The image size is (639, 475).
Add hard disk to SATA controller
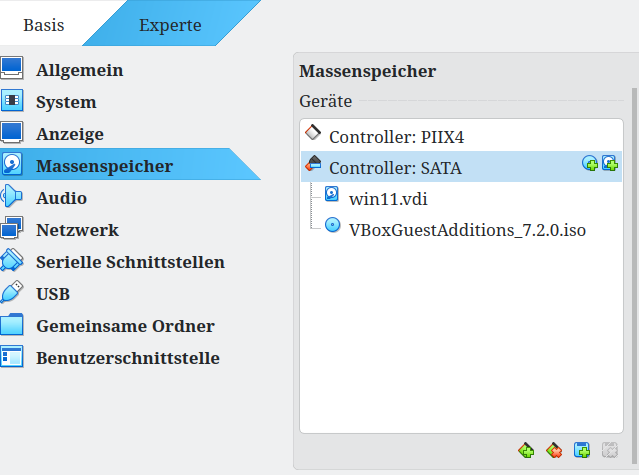coord(609,164)
